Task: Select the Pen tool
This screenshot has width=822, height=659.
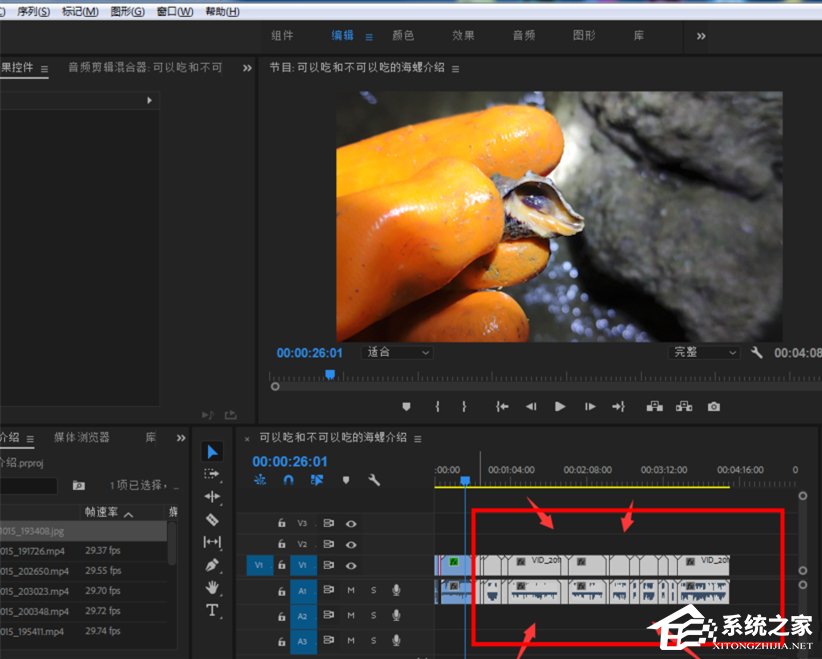Action: (x=212, y=565)
